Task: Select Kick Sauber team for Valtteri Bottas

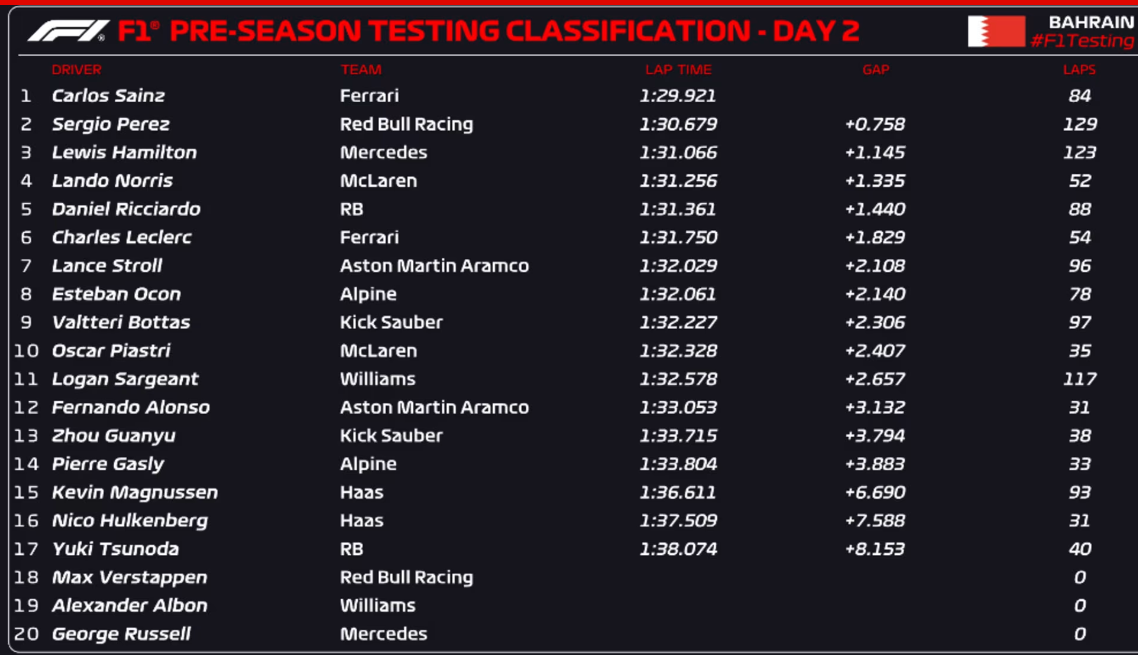Action: coord(391,322)
